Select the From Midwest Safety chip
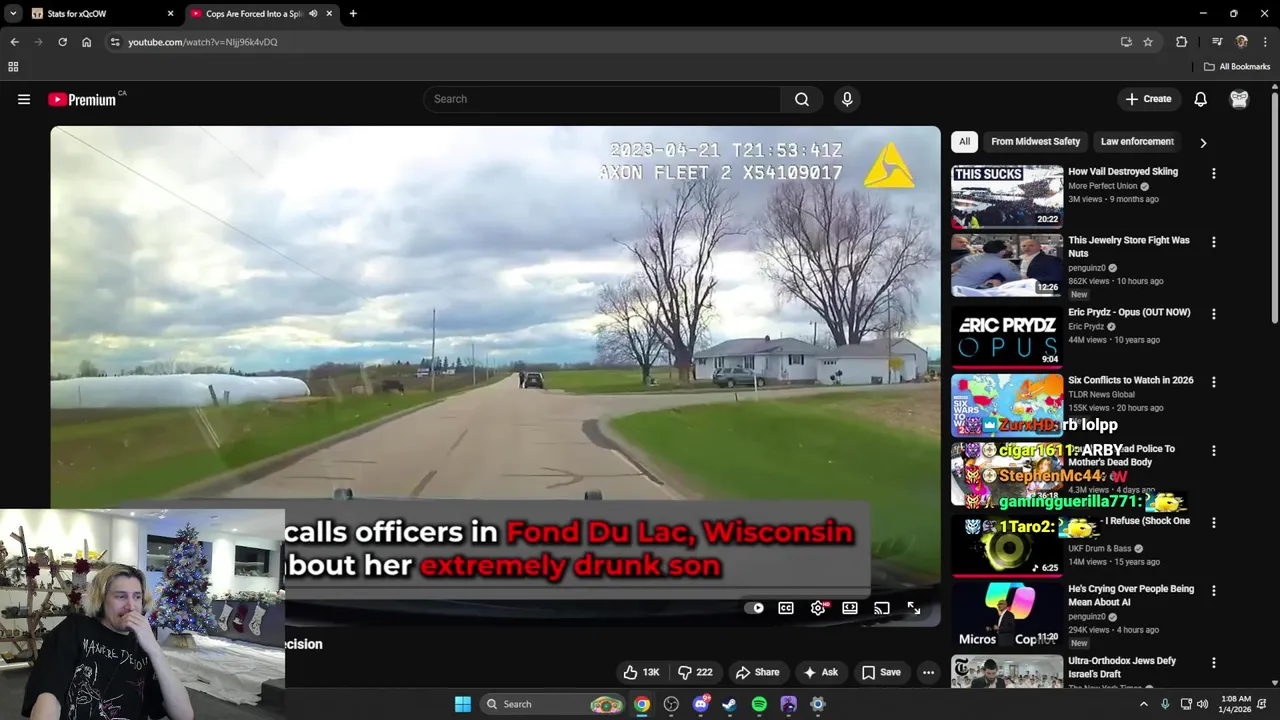 click(x=1035, y=142)
